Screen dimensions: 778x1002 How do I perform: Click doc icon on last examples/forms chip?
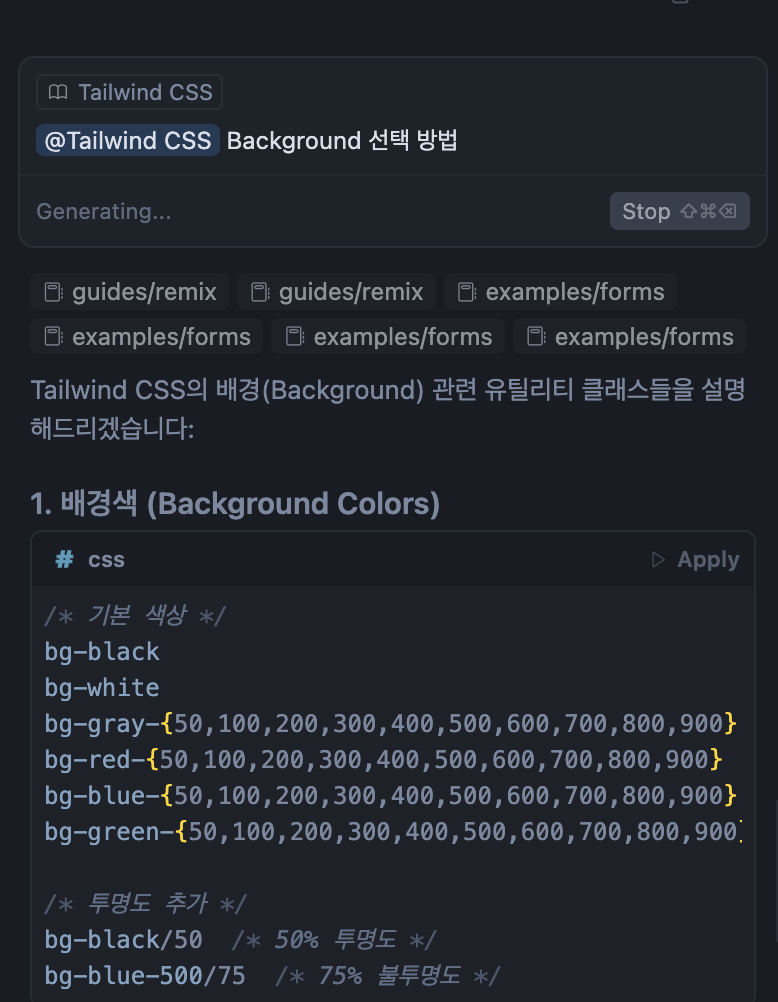coord(536,337)
